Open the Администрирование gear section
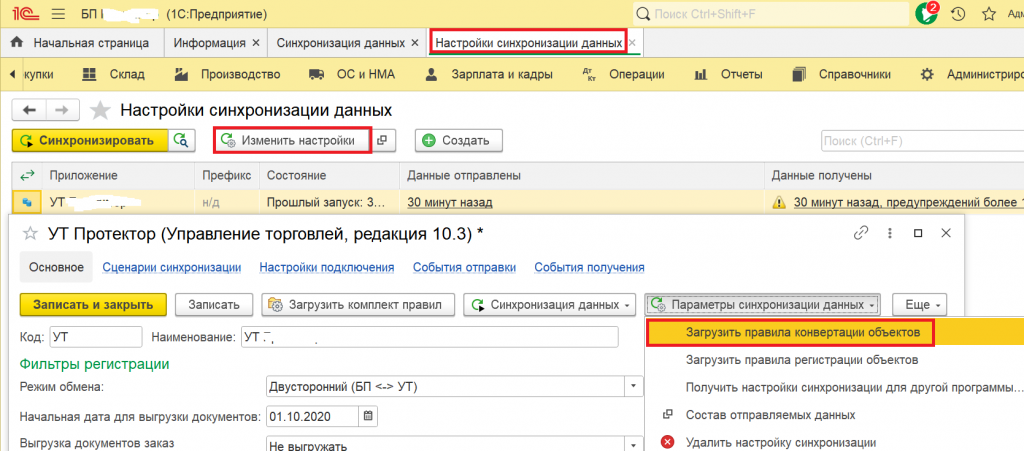This screenshot has width=1024, height=451. [971, 74]
